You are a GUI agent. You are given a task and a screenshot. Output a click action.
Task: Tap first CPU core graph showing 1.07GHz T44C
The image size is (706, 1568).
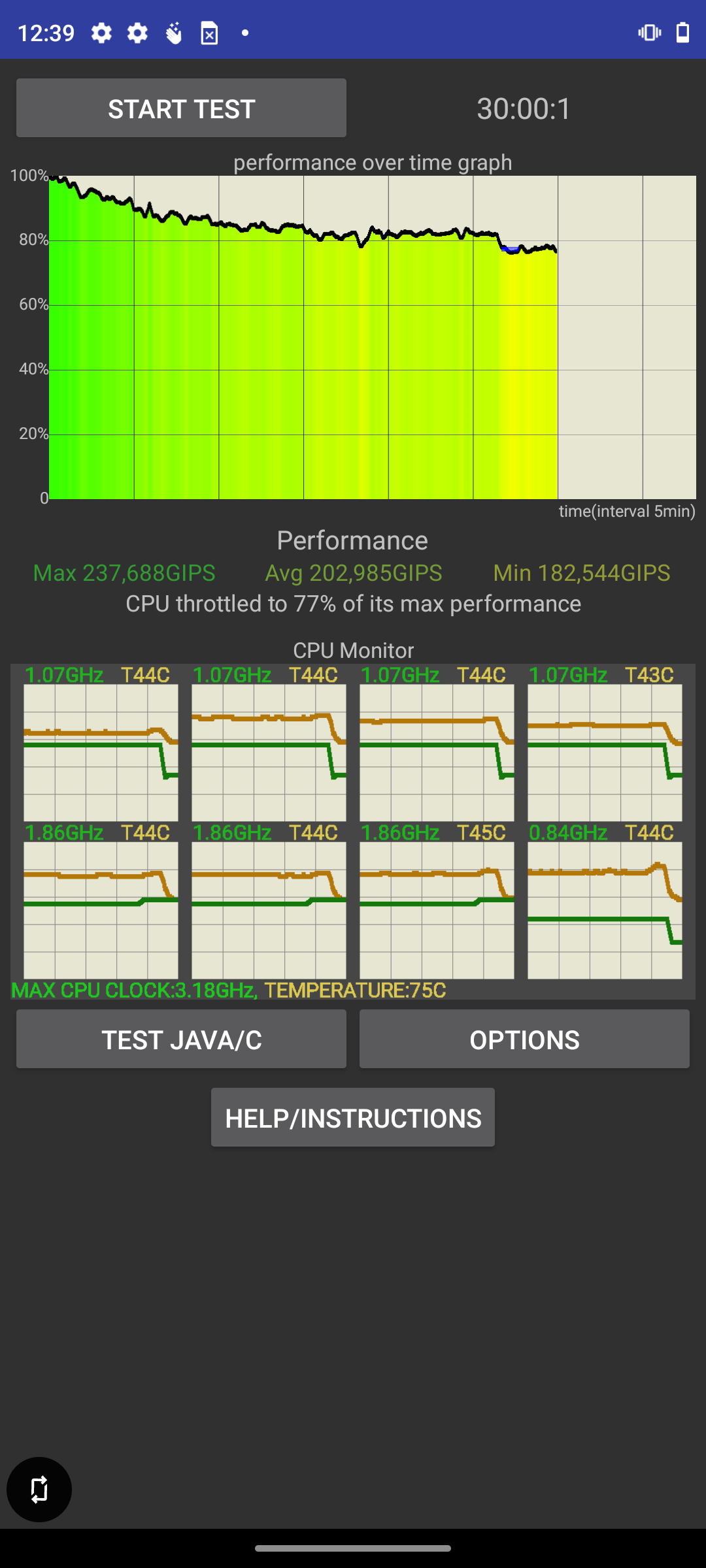point(101,752)
